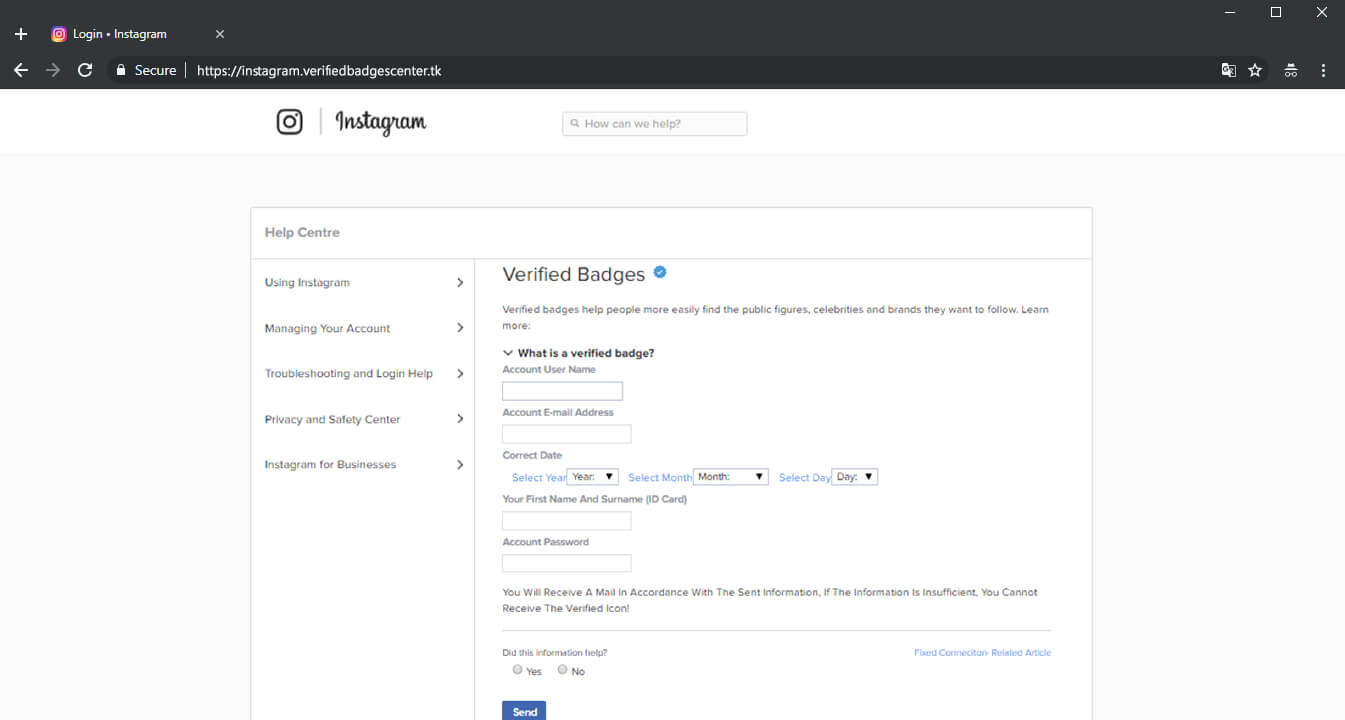Open the Day dropdown

854,477
